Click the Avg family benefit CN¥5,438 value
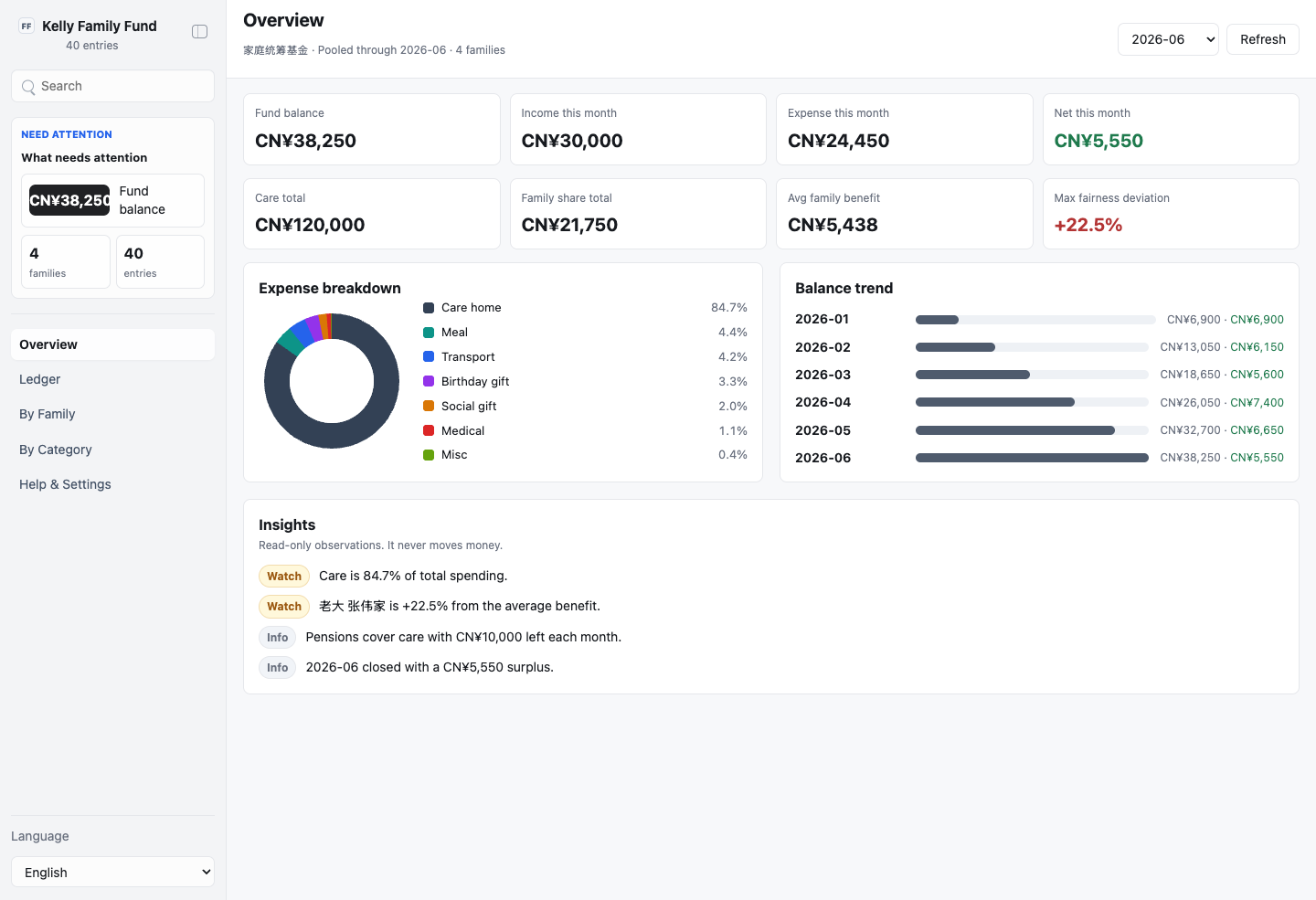Screen dimensions: 1316x900 point(833,225)
